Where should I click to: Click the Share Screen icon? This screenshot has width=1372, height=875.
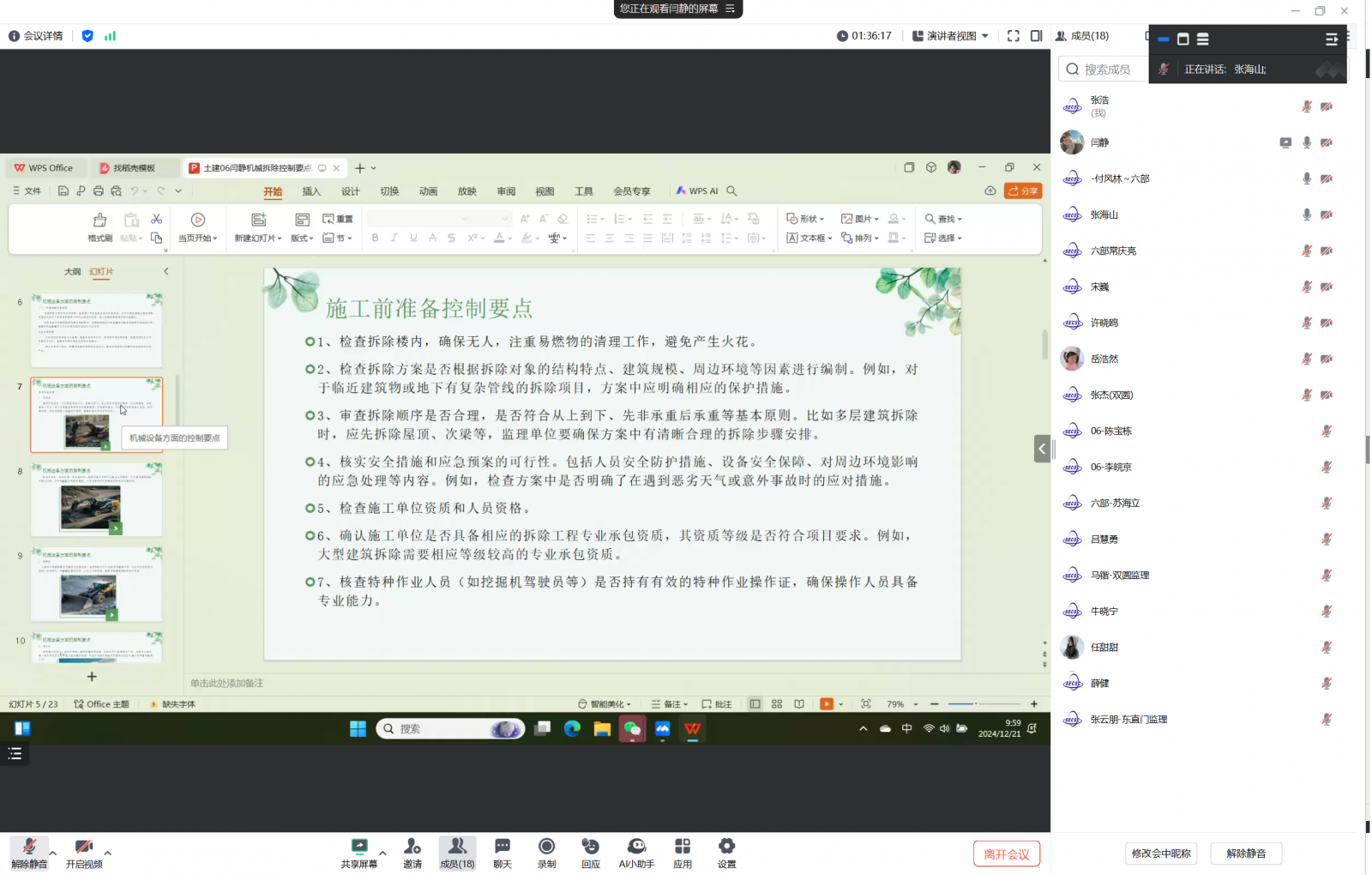pyautogui.click(x=358, y=853)
